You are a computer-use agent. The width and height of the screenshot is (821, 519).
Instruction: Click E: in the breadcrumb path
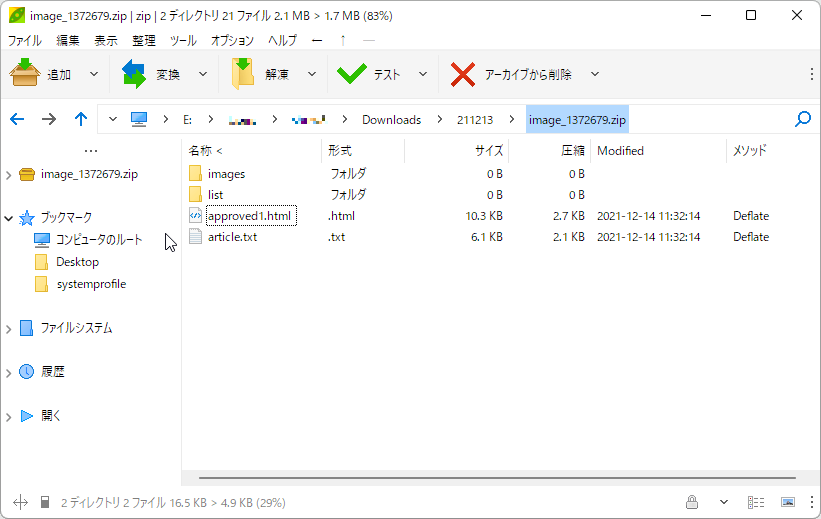pyautogui.click(x=187, y=120)
